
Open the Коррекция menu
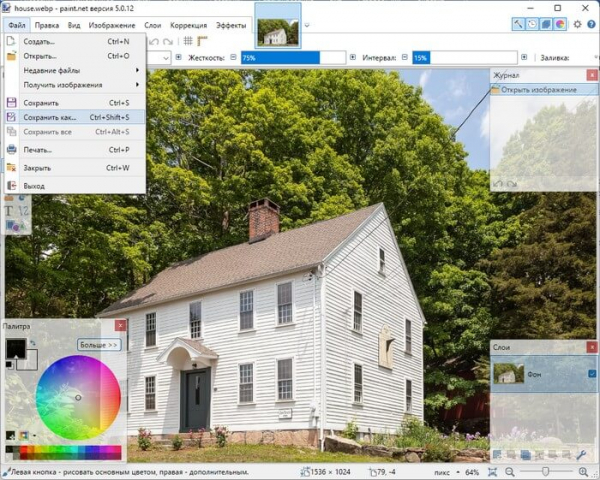tap(188, 25)
